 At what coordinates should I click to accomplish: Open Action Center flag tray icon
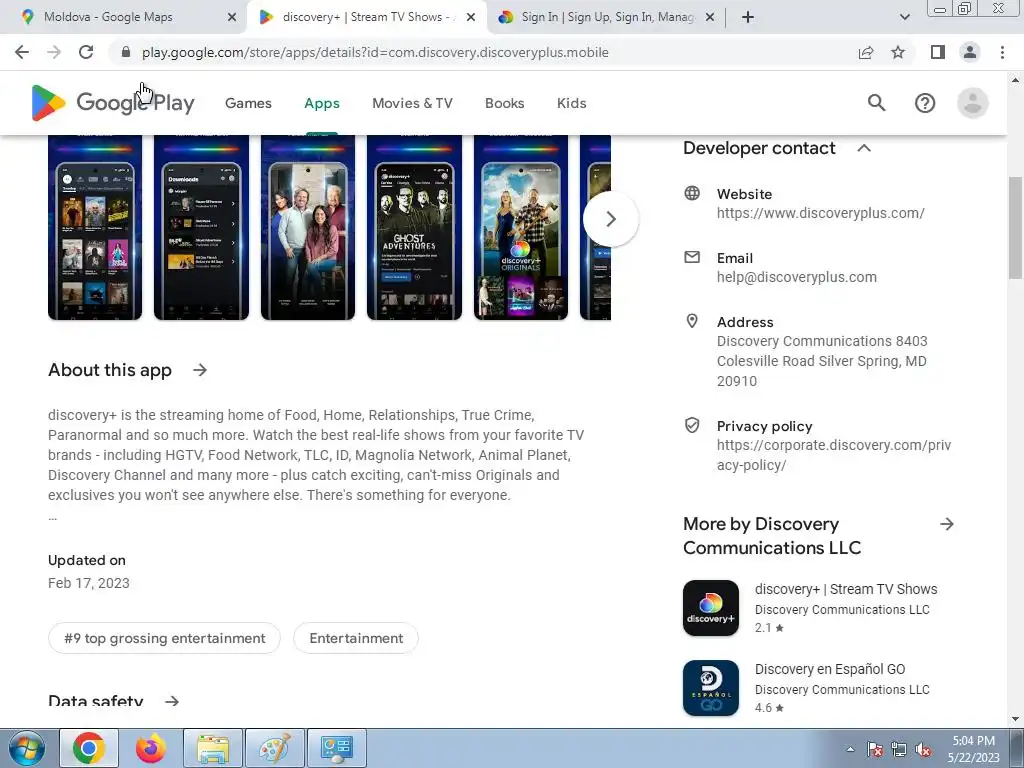tap(874, 750)
